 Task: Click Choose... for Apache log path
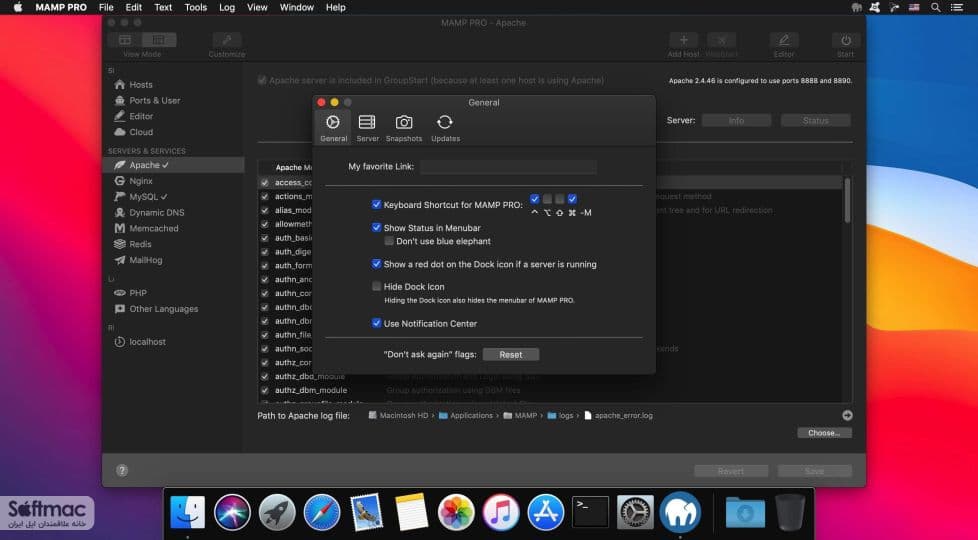point(824,433)
